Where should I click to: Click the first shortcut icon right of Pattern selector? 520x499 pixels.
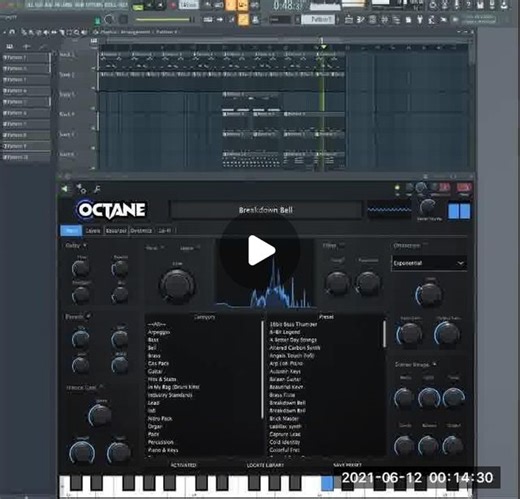pos(349,20)
